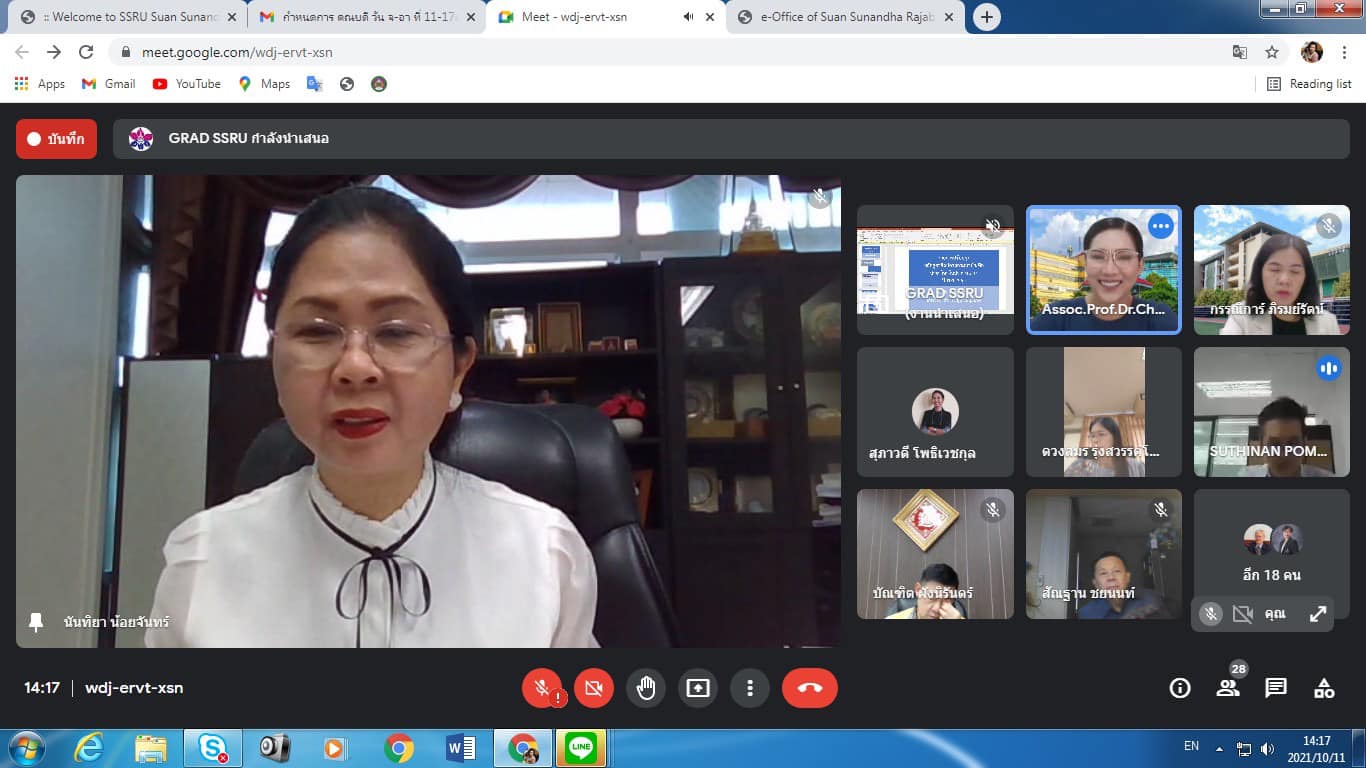Open Reading list
Screen dimensions: 1366x768
[1309, 84]
